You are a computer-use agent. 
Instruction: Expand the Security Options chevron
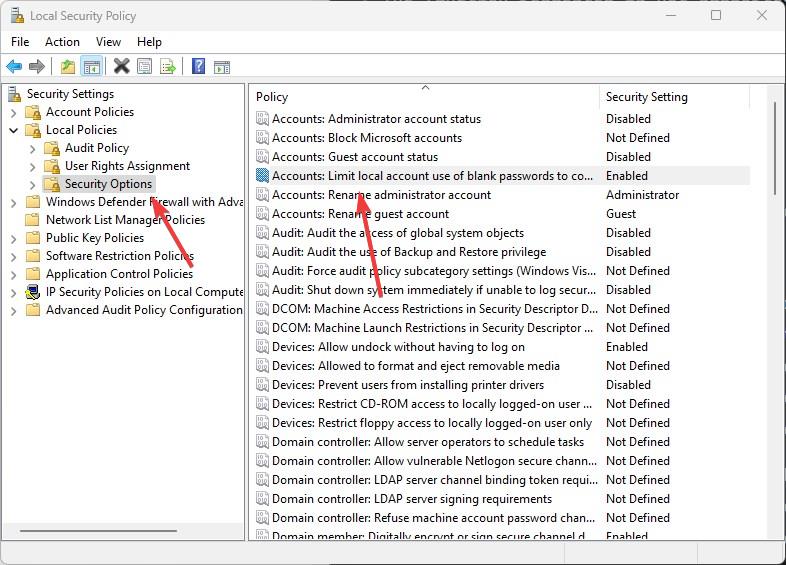33,185
